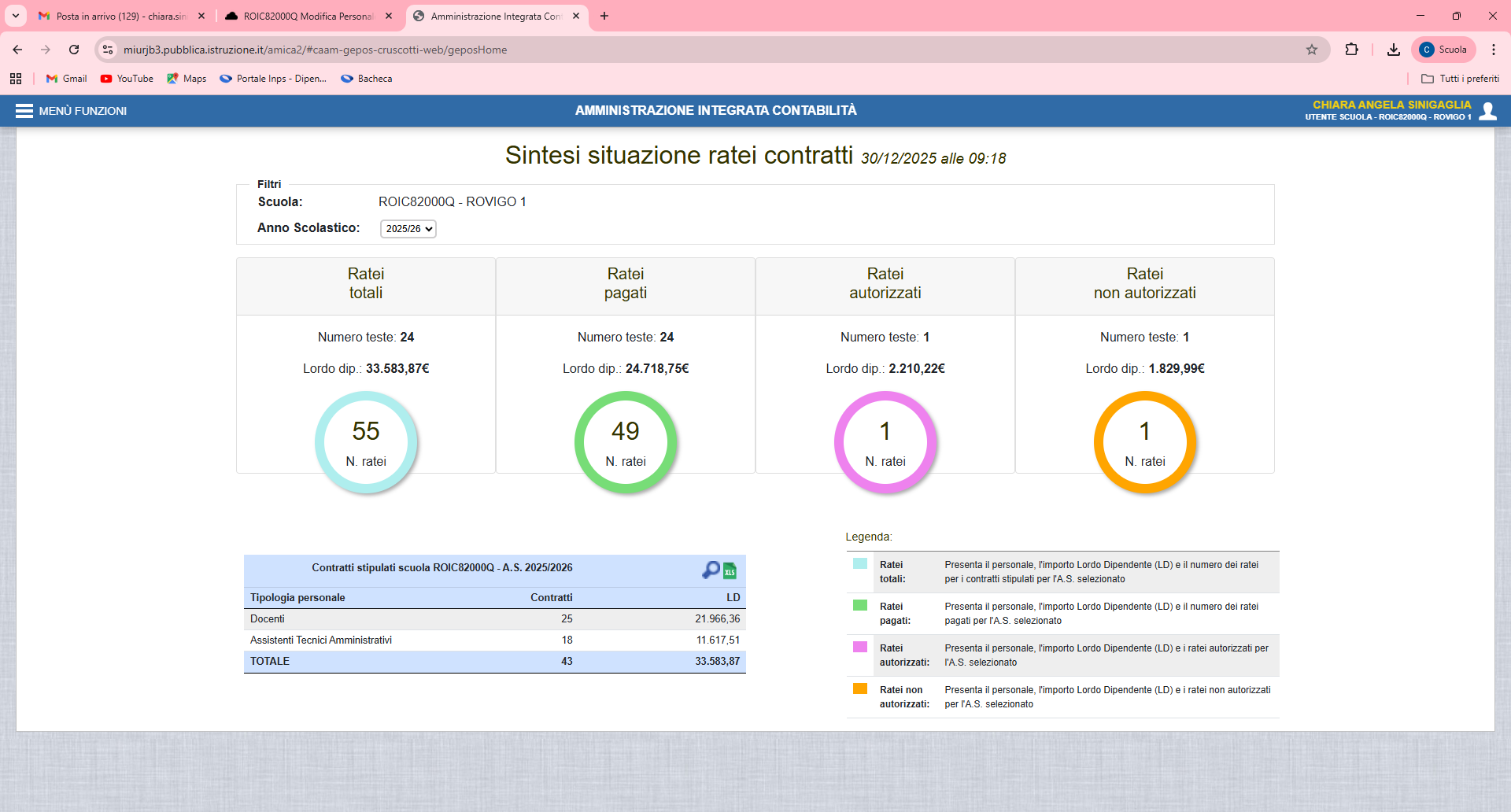The width and height of the screenshot is (1511, 812).
Task: Open the Chrome downloads icon
Action: pos(1394,50)
